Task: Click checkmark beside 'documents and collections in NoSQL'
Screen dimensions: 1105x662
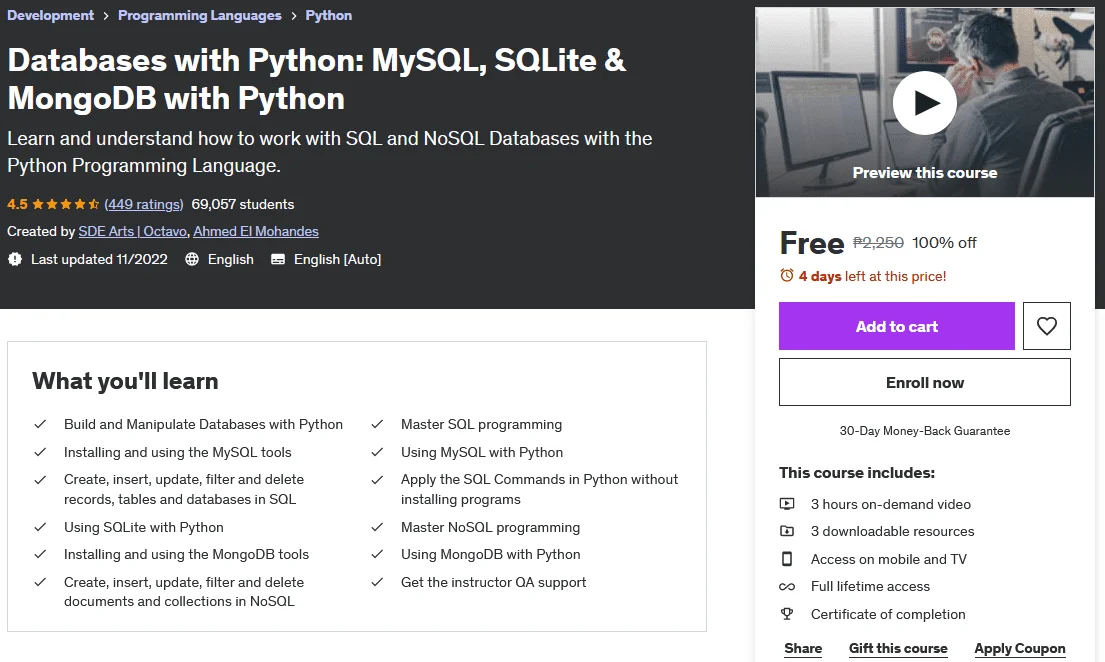Action: (x=40, y=582)
